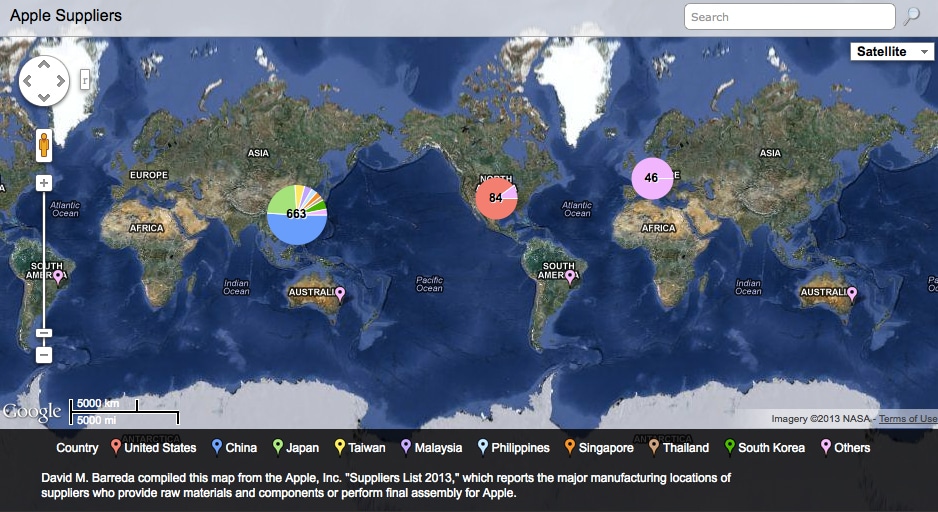Viewport: 938px width, 512px height.
Task: Click the orange Street View pegman
Action: click(44, 147)
